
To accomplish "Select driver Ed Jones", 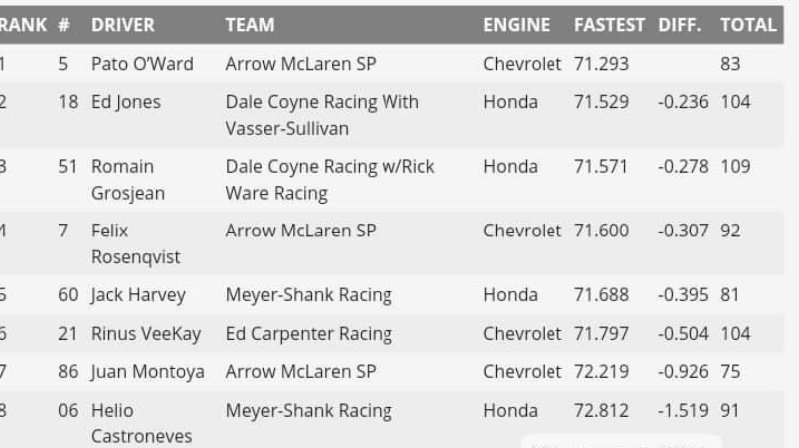I will point(125,102).
